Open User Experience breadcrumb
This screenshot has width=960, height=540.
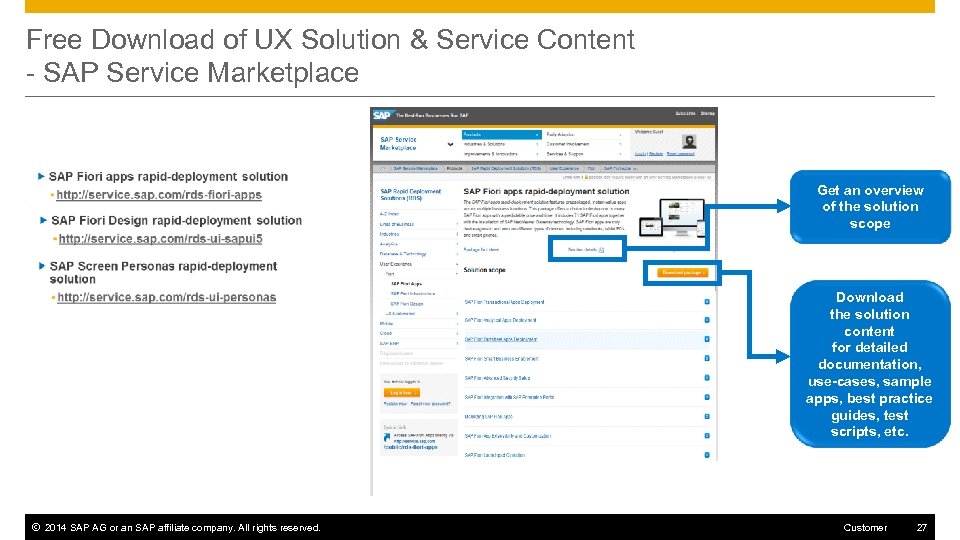pyautogui.click(x=564, y=168)
